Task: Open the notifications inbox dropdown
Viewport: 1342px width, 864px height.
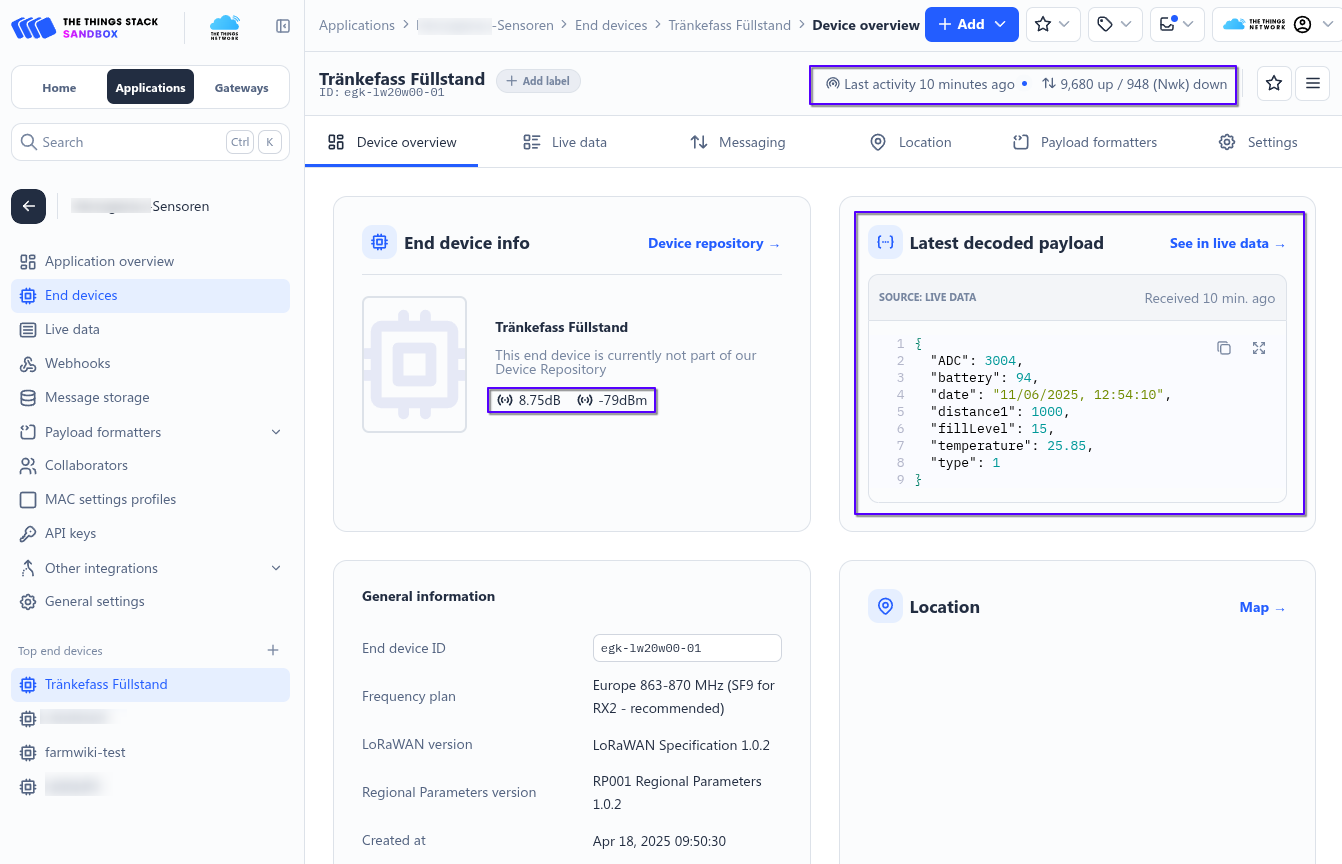Action: (x=1176, y=25)
